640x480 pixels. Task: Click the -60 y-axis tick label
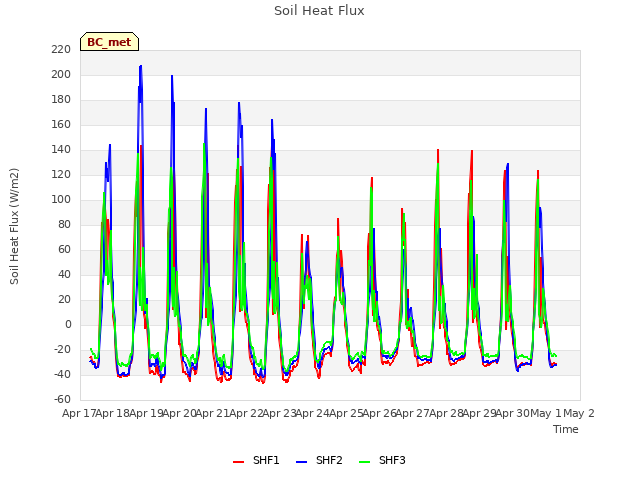pyautogui.click(x=62, y=399)
